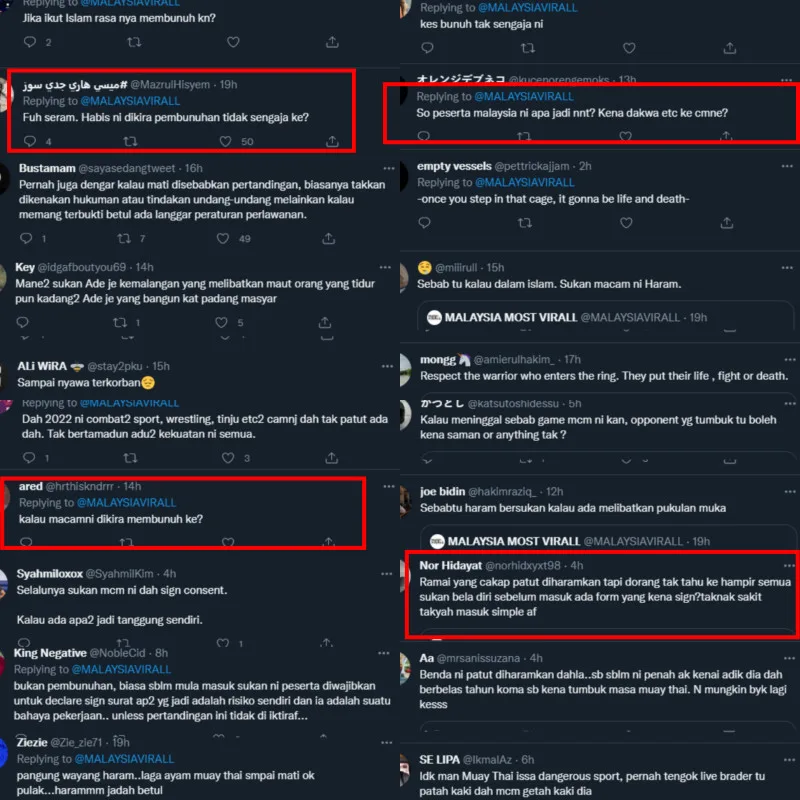This screenshot has height=800, width=800.
Task: Open @MALAYSIAVIRALL mention in Ziezie's reply
Action: [124, 759]
